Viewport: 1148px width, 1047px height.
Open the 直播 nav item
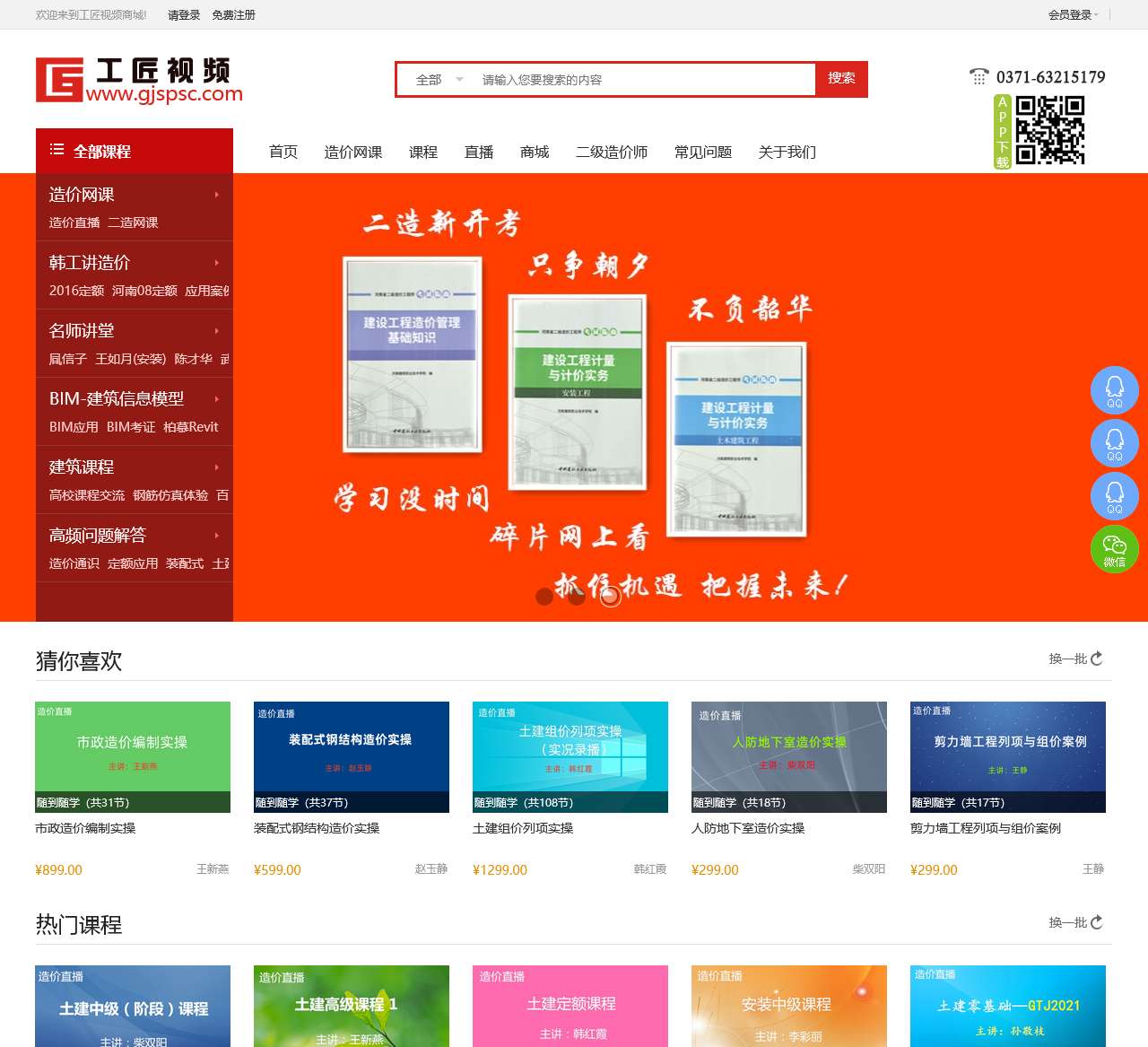(479, 152)
